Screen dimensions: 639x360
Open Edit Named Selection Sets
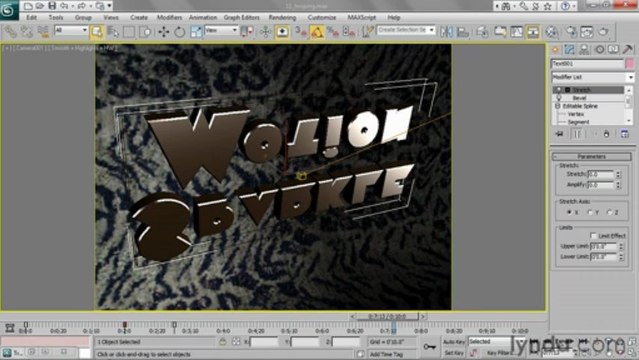pyautogui.click(x=368, y=32)
